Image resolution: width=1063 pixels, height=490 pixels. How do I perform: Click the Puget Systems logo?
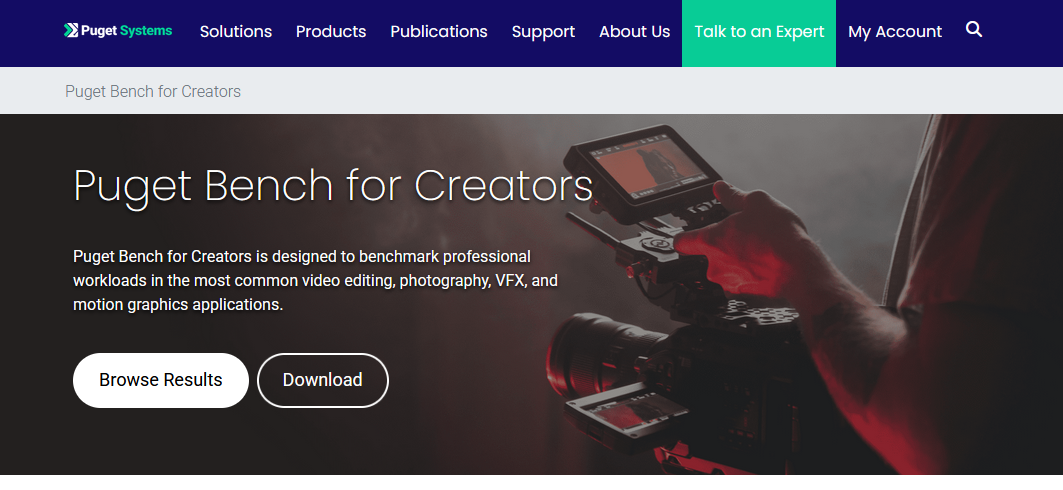[x=118, y=30]
